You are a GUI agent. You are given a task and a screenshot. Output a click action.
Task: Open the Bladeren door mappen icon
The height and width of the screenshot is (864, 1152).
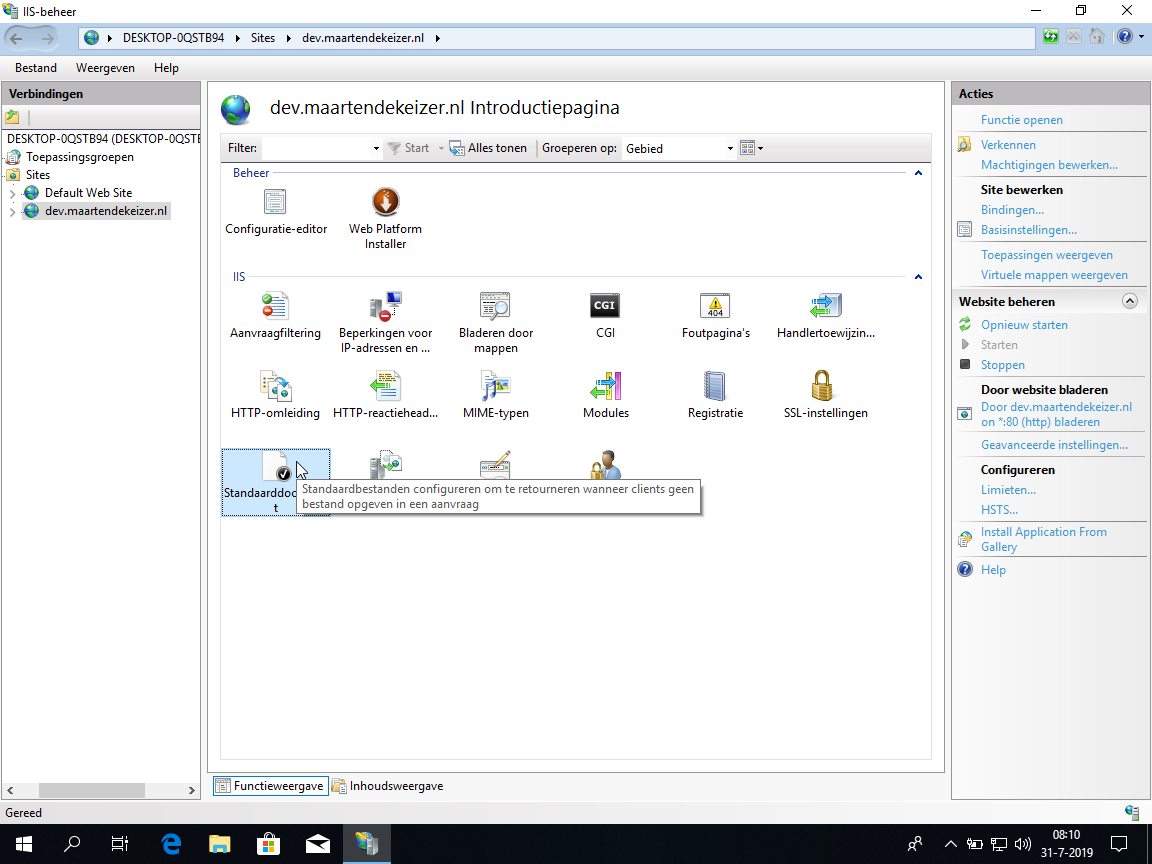(495, 306)
